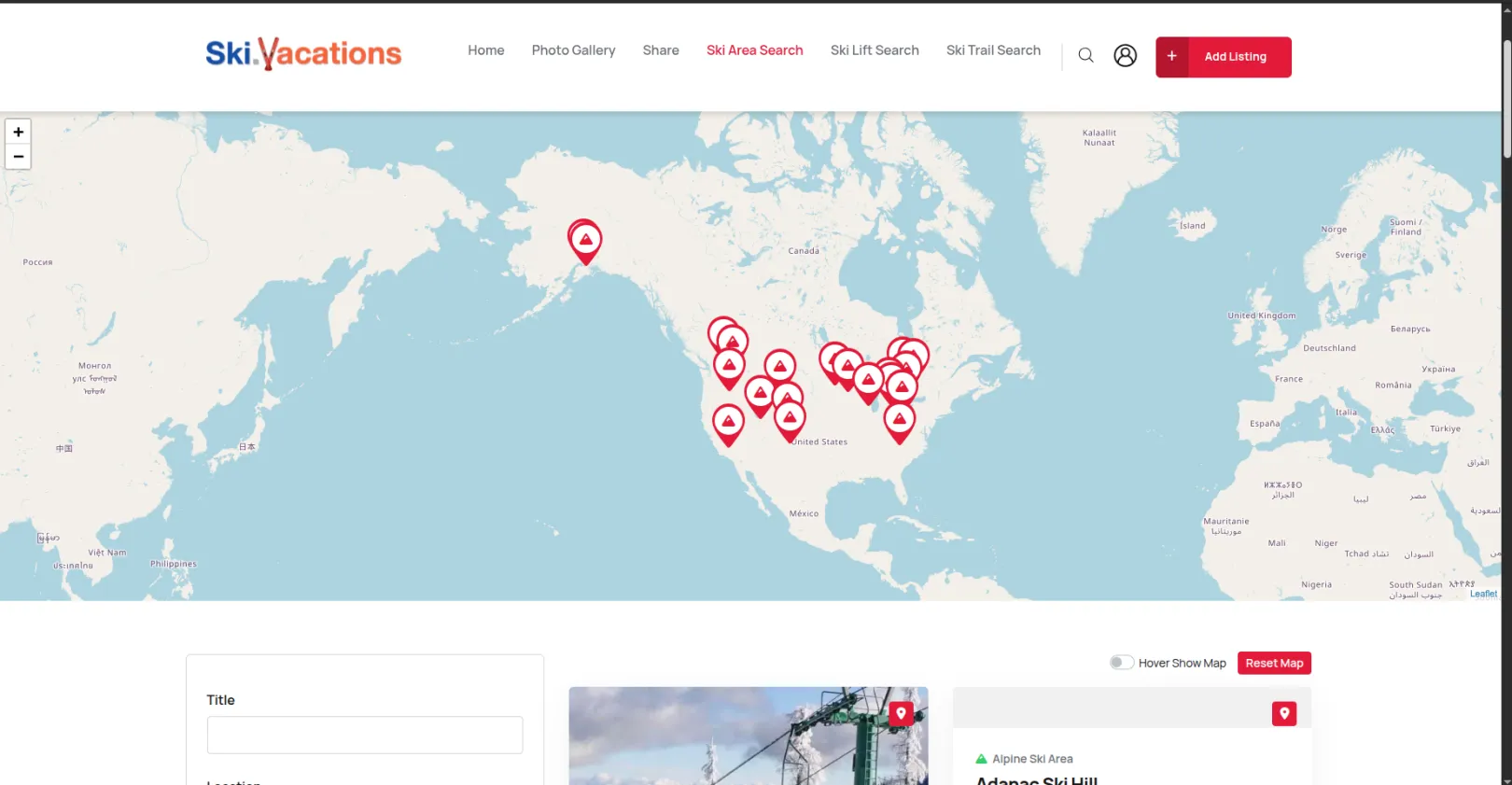Zoom in on the map
This screenshot has height=785, width=1512.
pyautogui.click(x=19, y=132)
